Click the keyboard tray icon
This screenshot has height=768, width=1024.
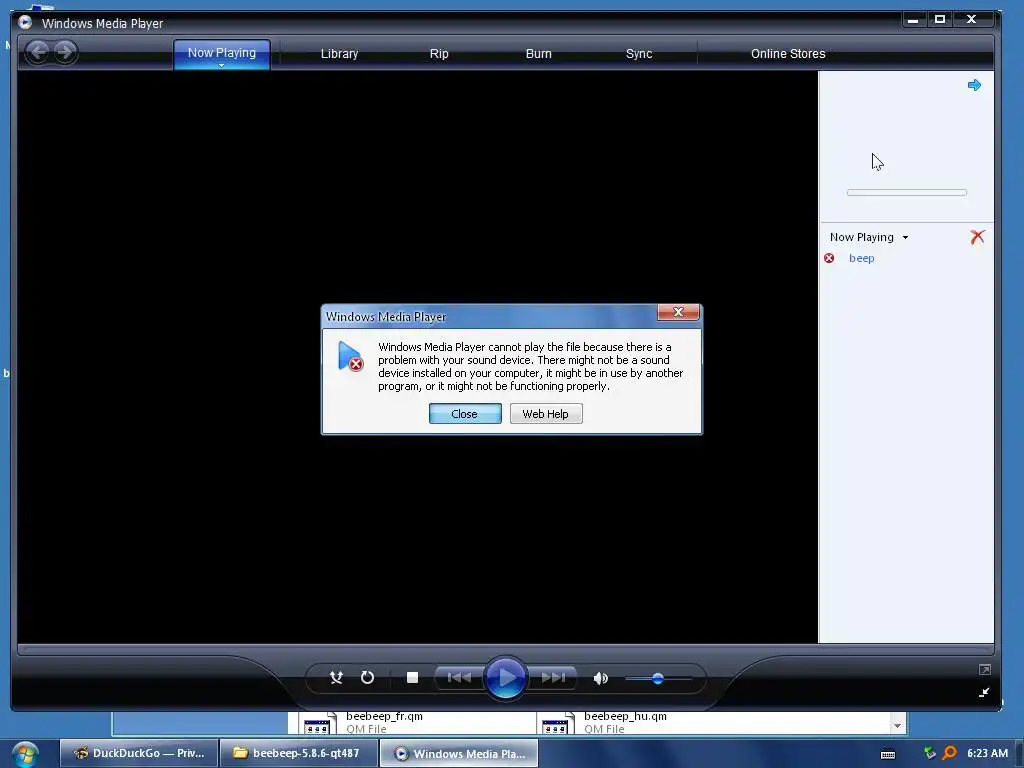pyautogui.click(x=888, y=754)
